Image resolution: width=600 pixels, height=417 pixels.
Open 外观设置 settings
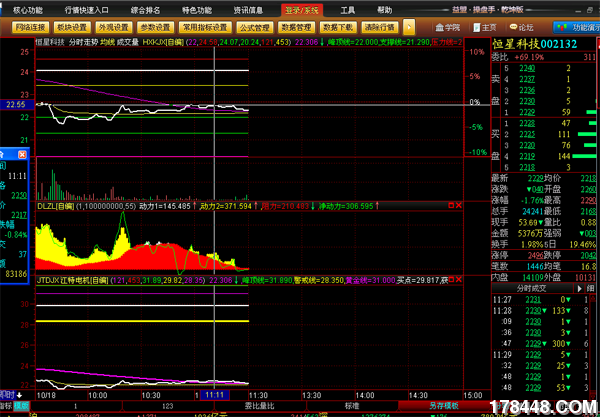click(x=114, y=28)
